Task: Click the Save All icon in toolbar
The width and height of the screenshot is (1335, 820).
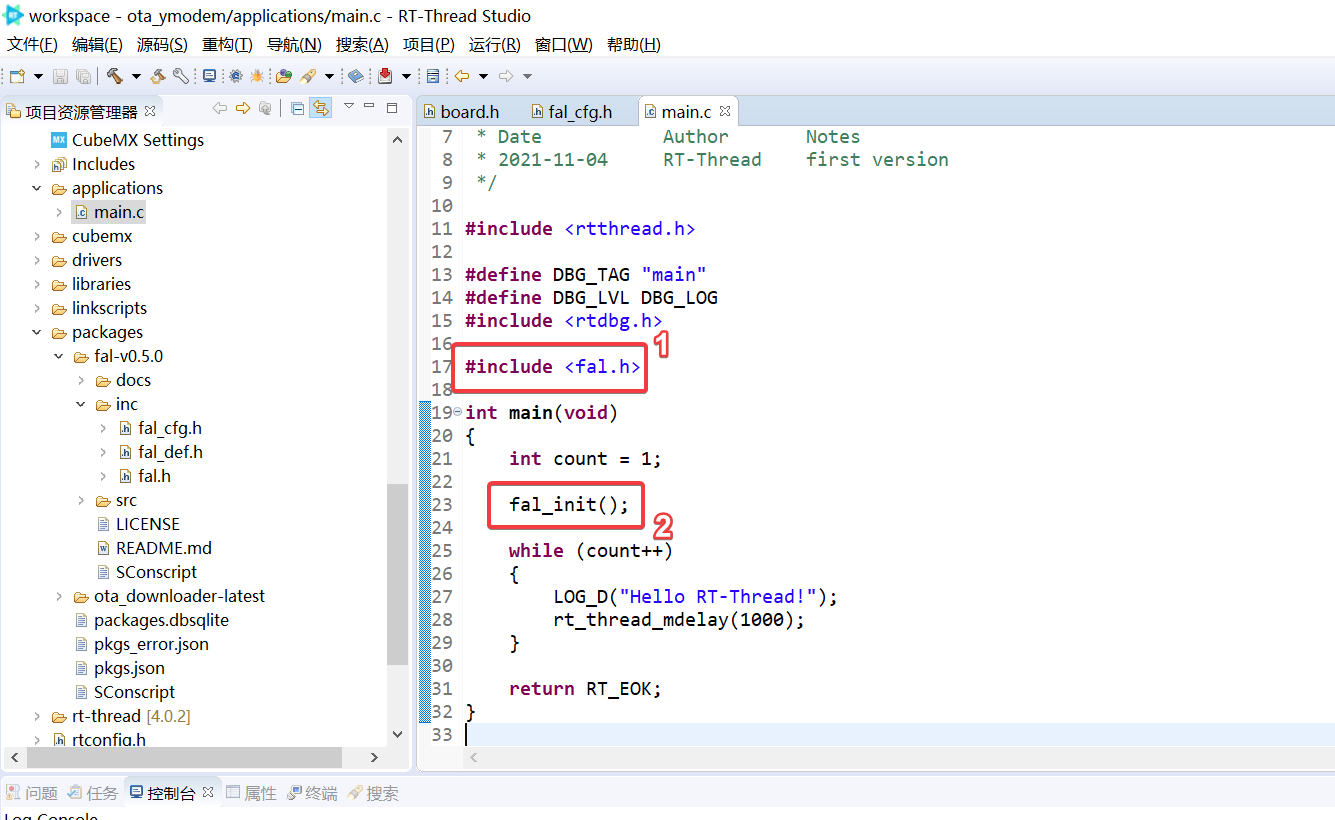Action: pyautogui.click(x=83, y=76)
